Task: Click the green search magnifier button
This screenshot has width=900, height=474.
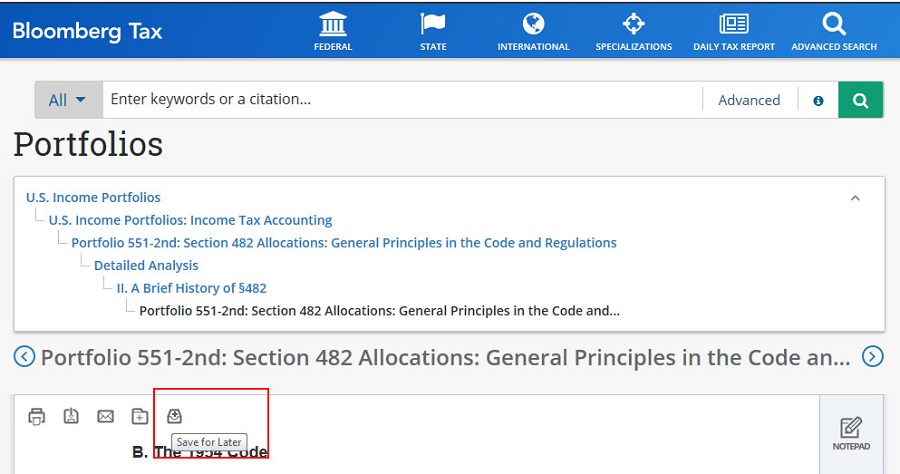Action: pos(860,100)
